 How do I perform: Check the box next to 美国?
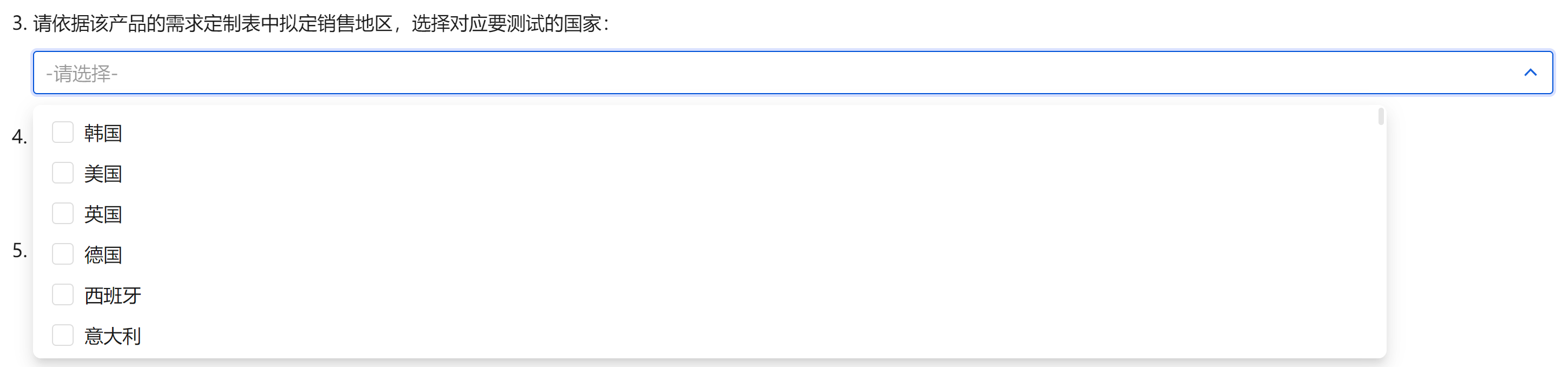coord(63,173)
